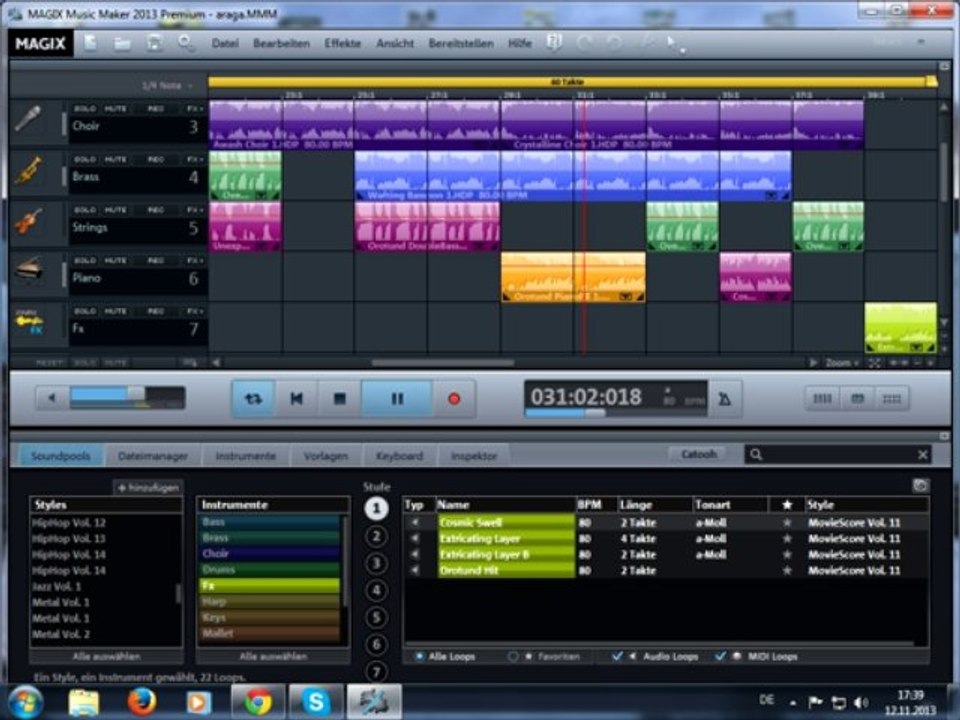The height and width of the screenshot is (720, 960).
Task: Preview the Cosmic Swell loop
Action: click(415, 522)
